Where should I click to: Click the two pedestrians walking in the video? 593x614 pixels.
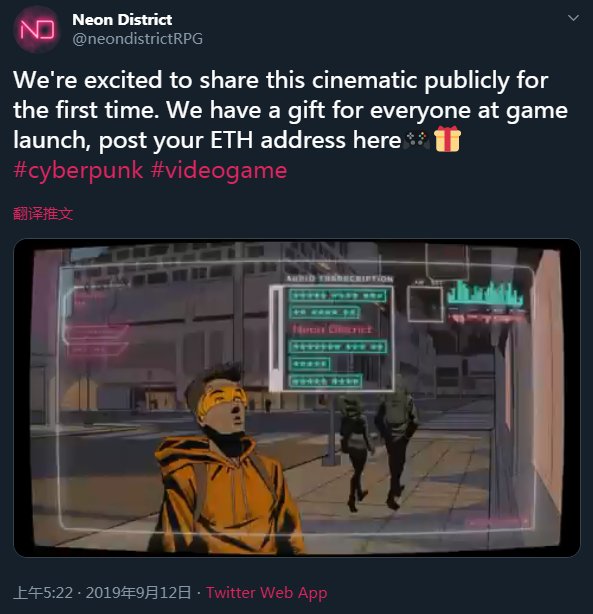(376, 448)
